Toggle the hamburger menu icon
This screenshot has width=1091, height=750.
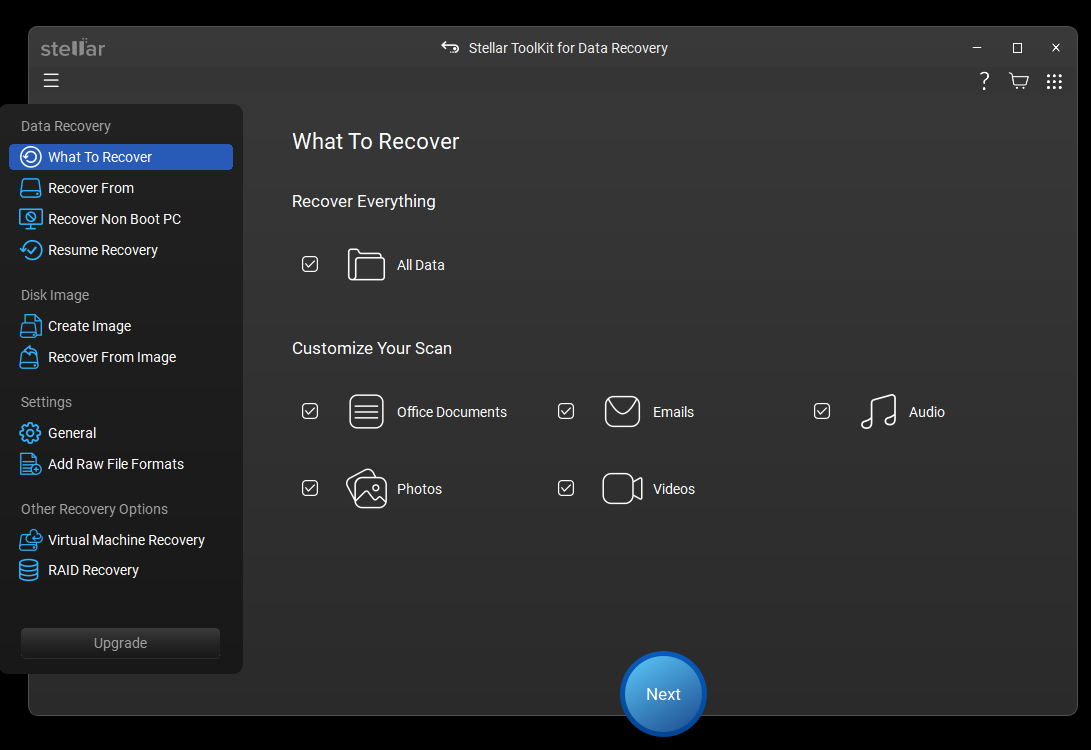click(x=51, y=80)
